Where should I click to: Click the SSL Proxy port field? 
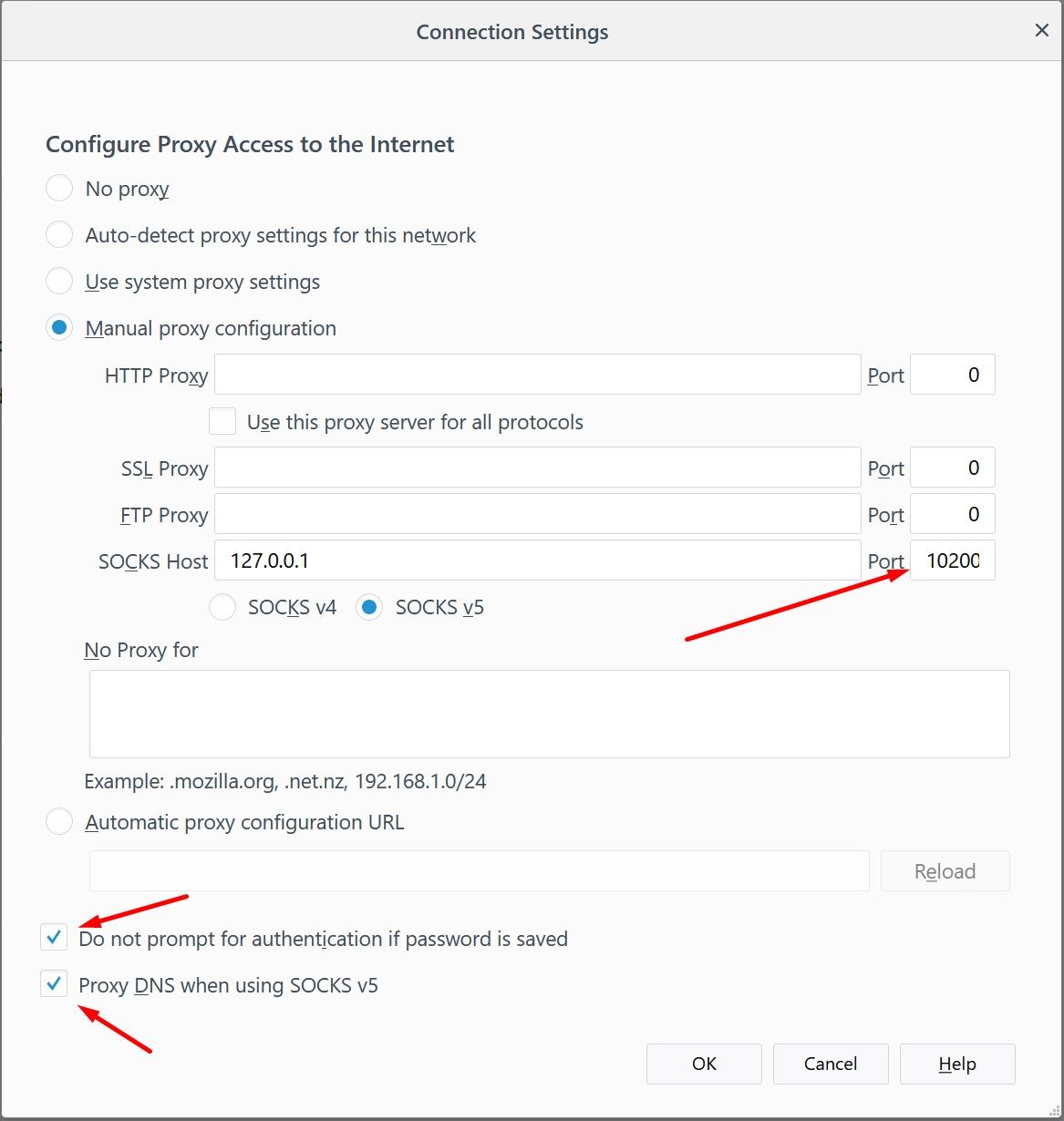952,468
